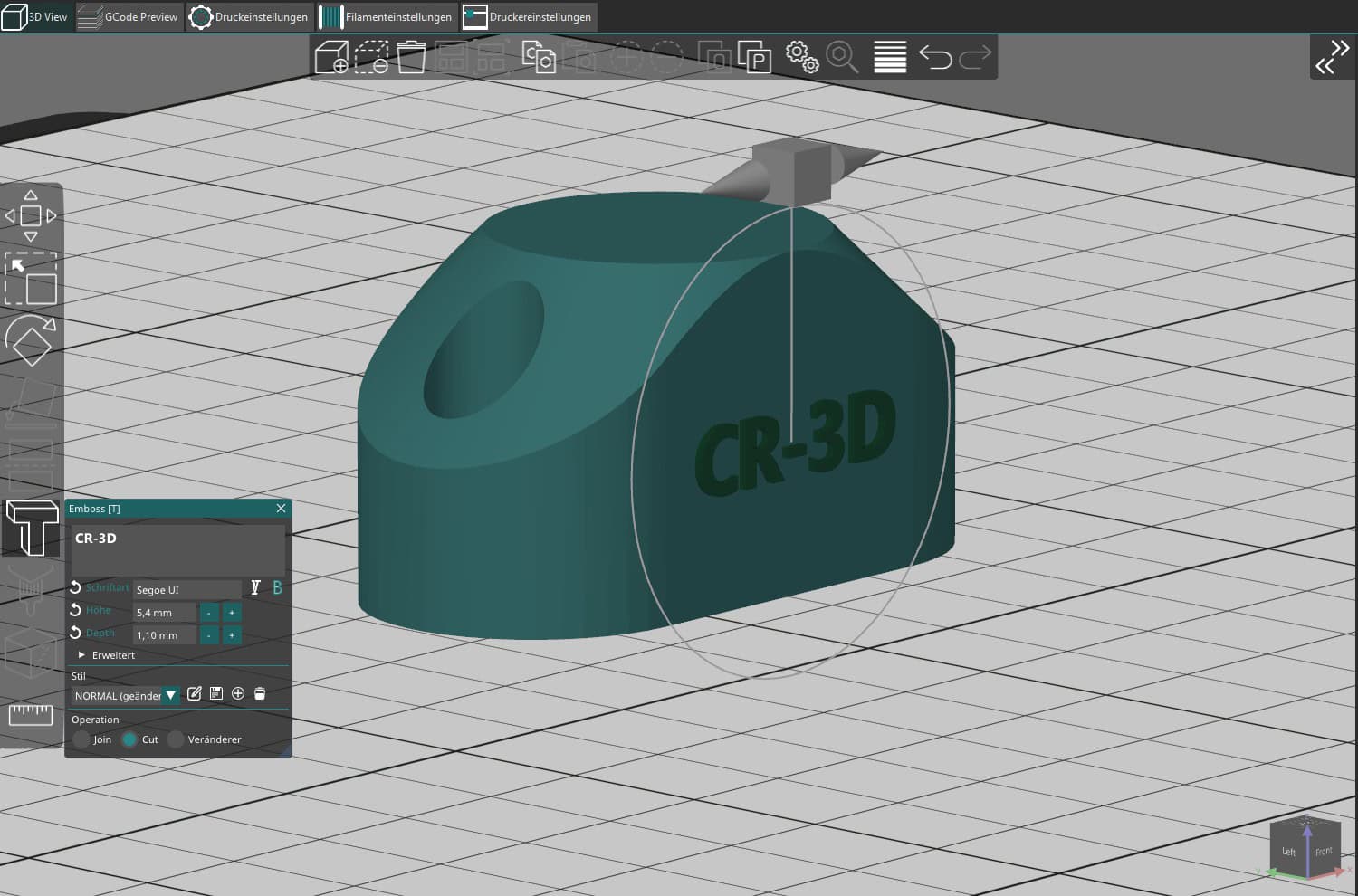Close the Emboss panel

(281, 509)
